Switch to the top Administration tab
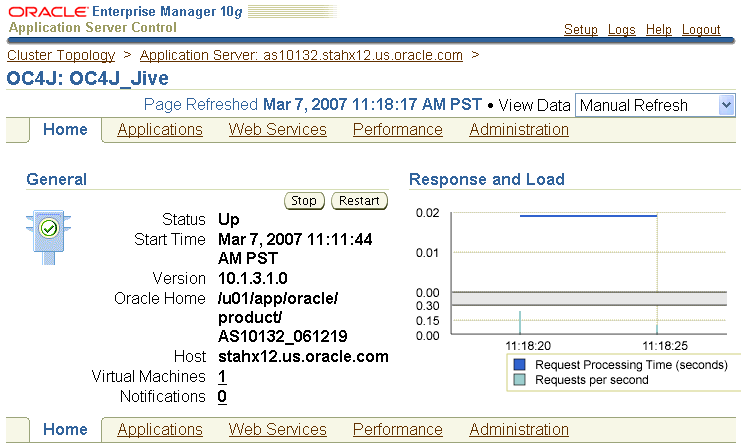The image size is (741, 448). pyautogui.click(x=519, y=129)
